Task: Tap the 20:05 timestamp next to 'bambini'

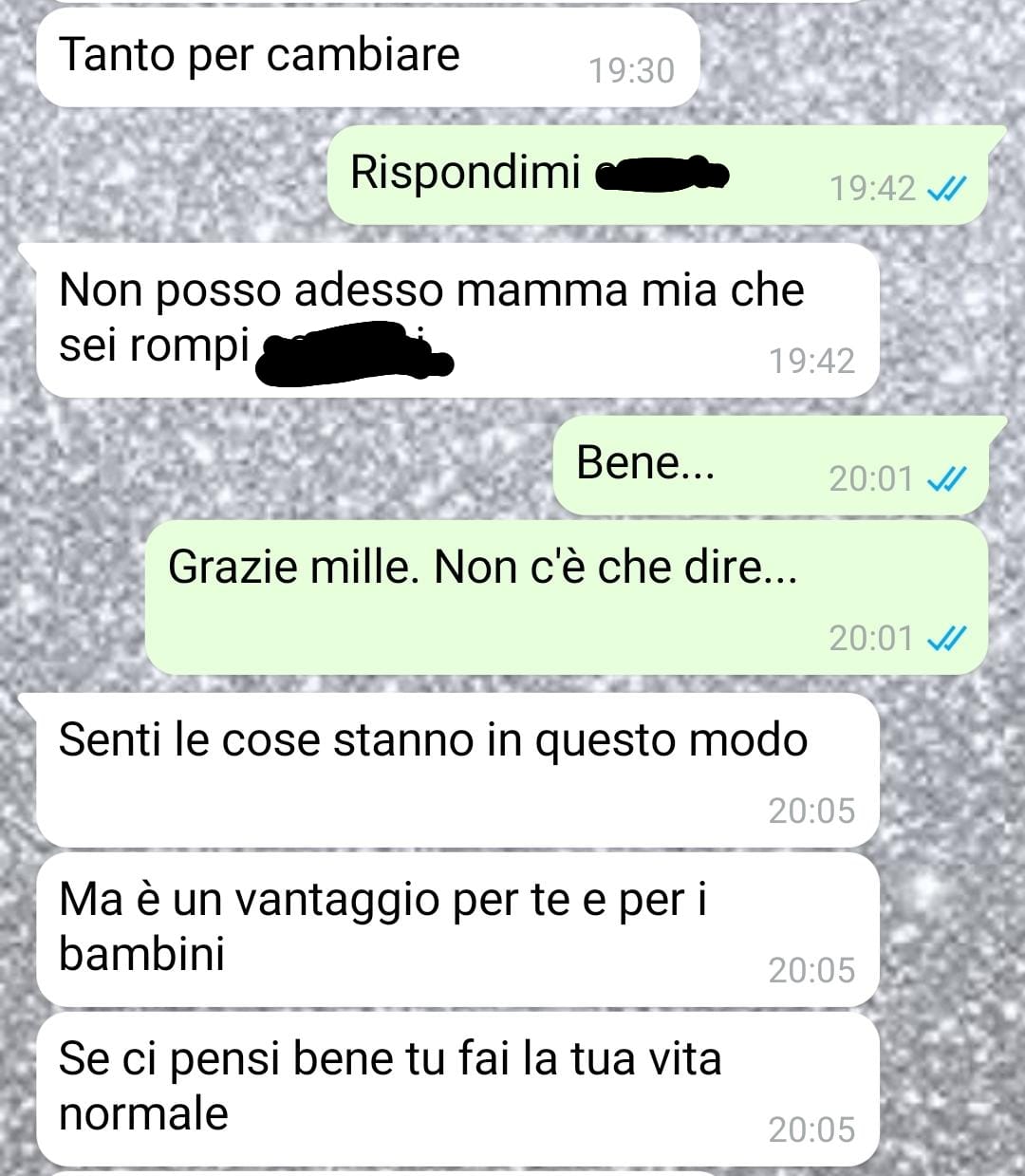Action: click(x=811, y=970)
